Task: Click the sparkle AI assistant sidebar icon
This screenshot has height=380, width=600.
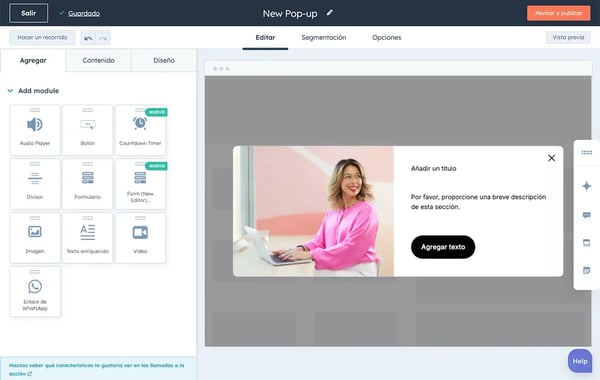Action: tap(586, 186)
